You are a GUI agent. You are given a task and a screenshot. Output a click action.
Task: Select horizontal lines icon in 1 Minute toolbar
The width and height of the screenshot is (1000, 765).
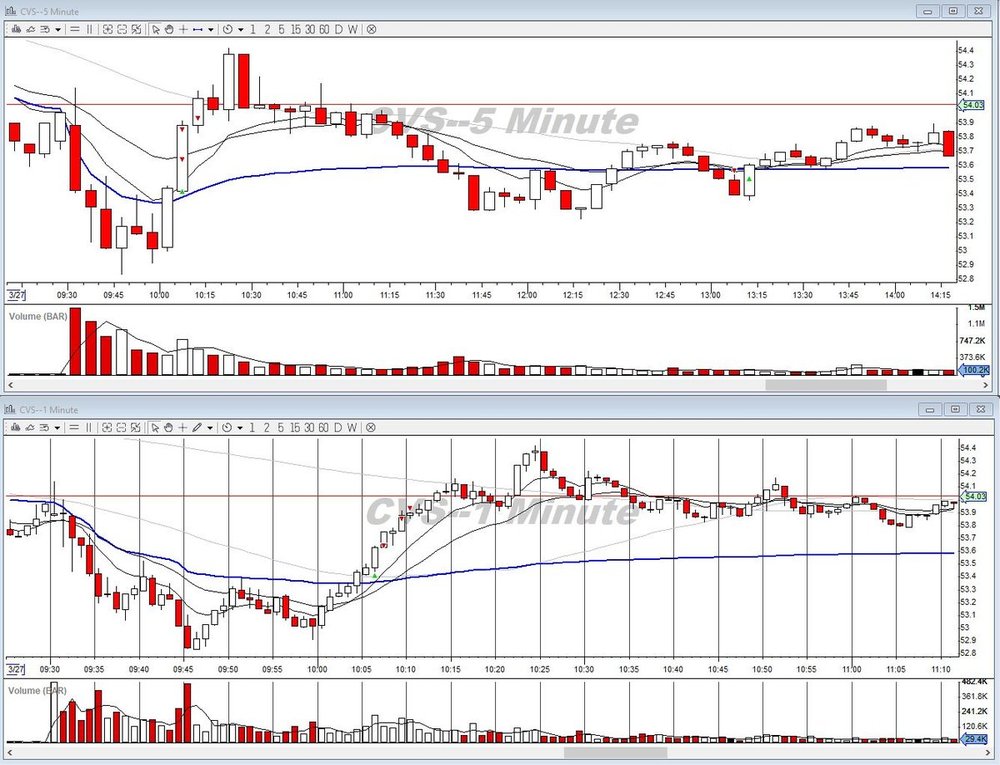[x=74, y=428]
